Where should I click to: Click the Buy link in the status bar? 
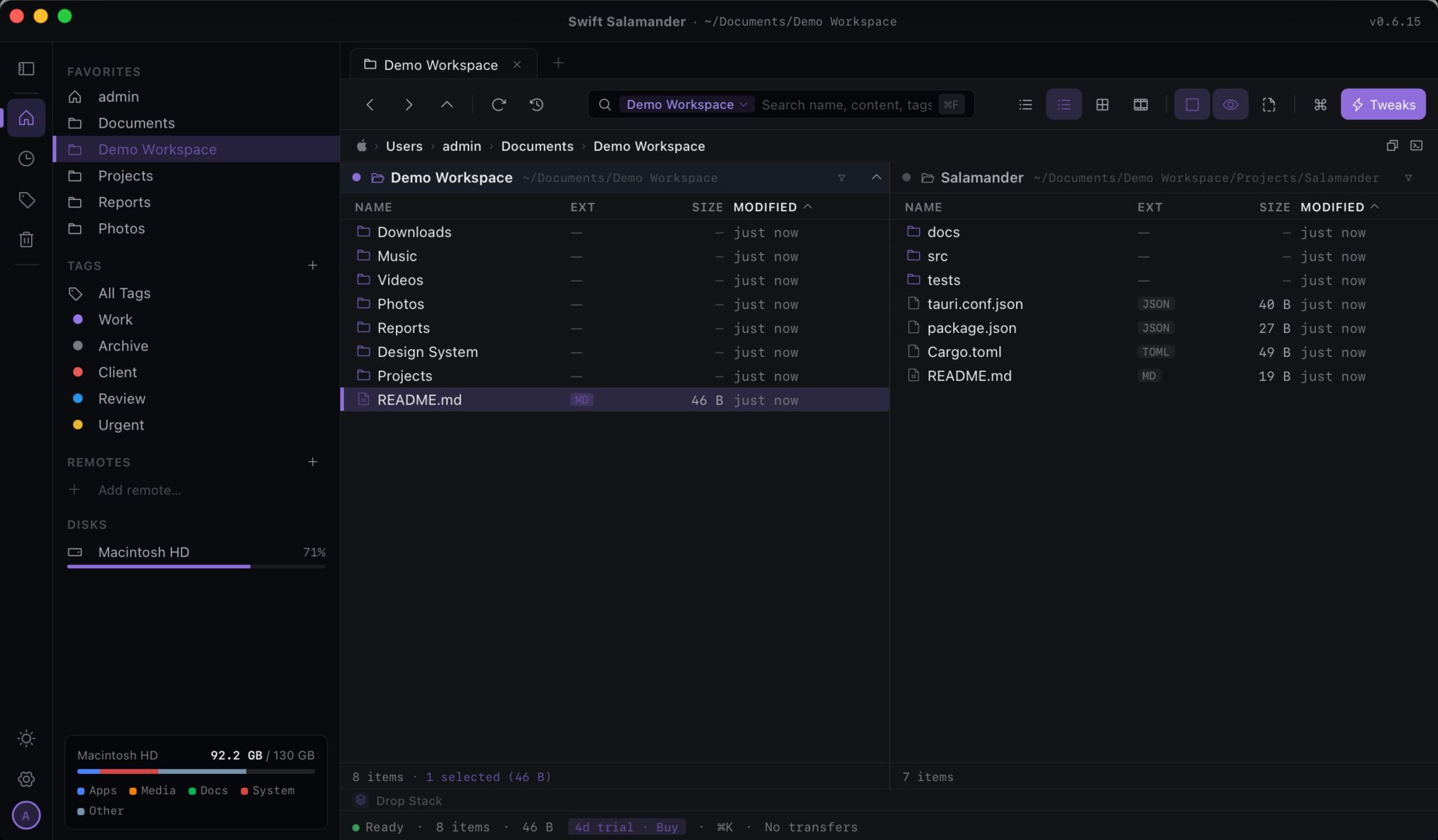[667, 827]
